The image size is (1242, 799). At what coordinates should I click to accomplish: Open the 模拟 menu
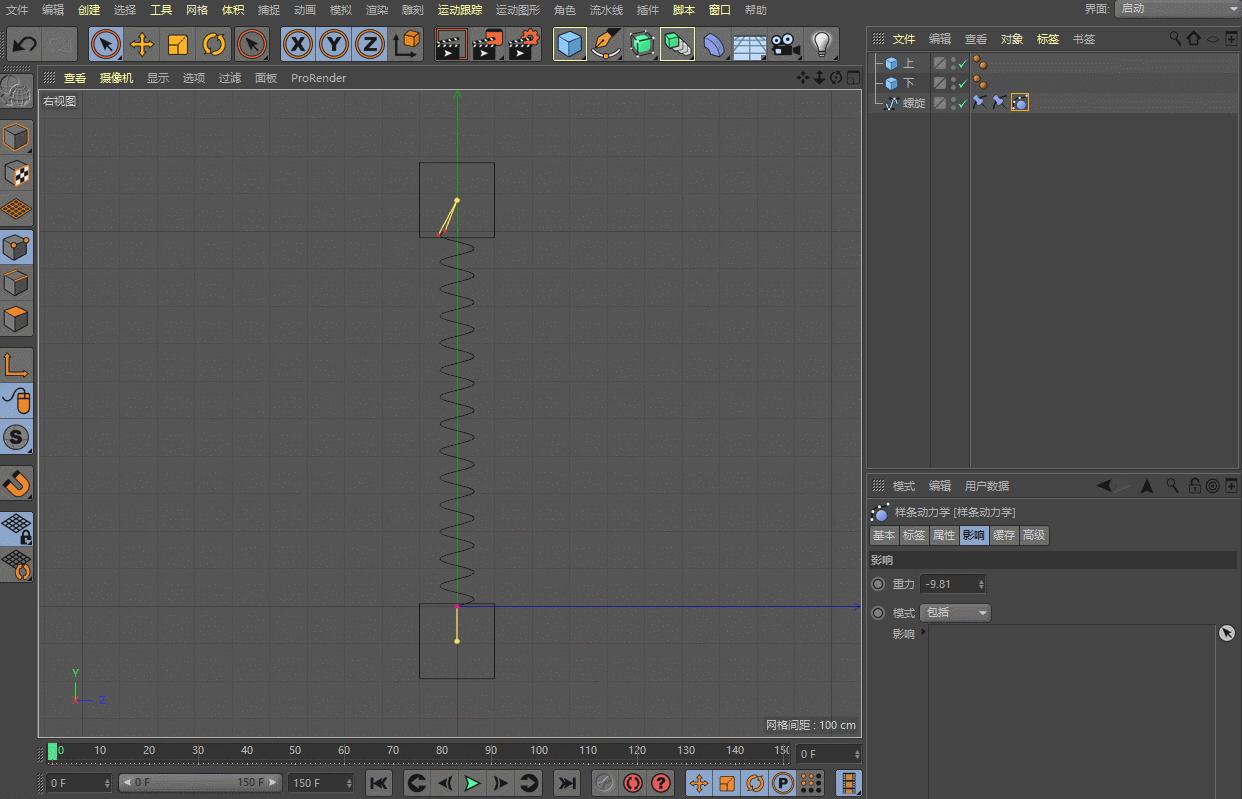(339, 9)
